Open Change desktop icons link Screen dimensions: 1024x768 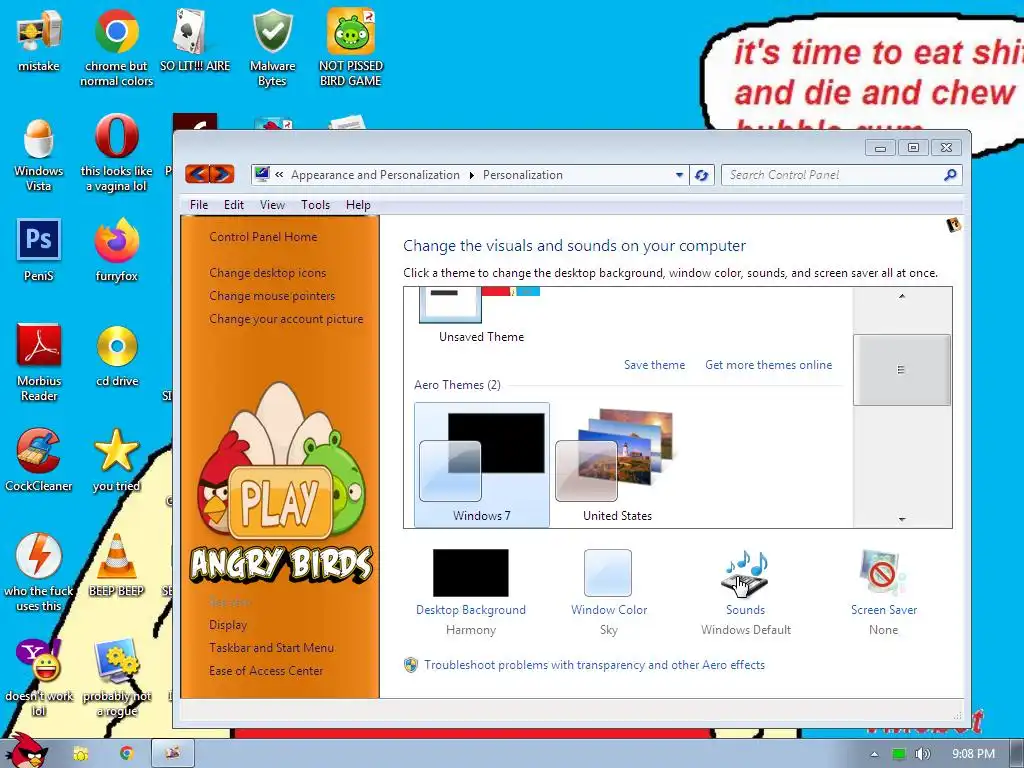pos(267,273)
